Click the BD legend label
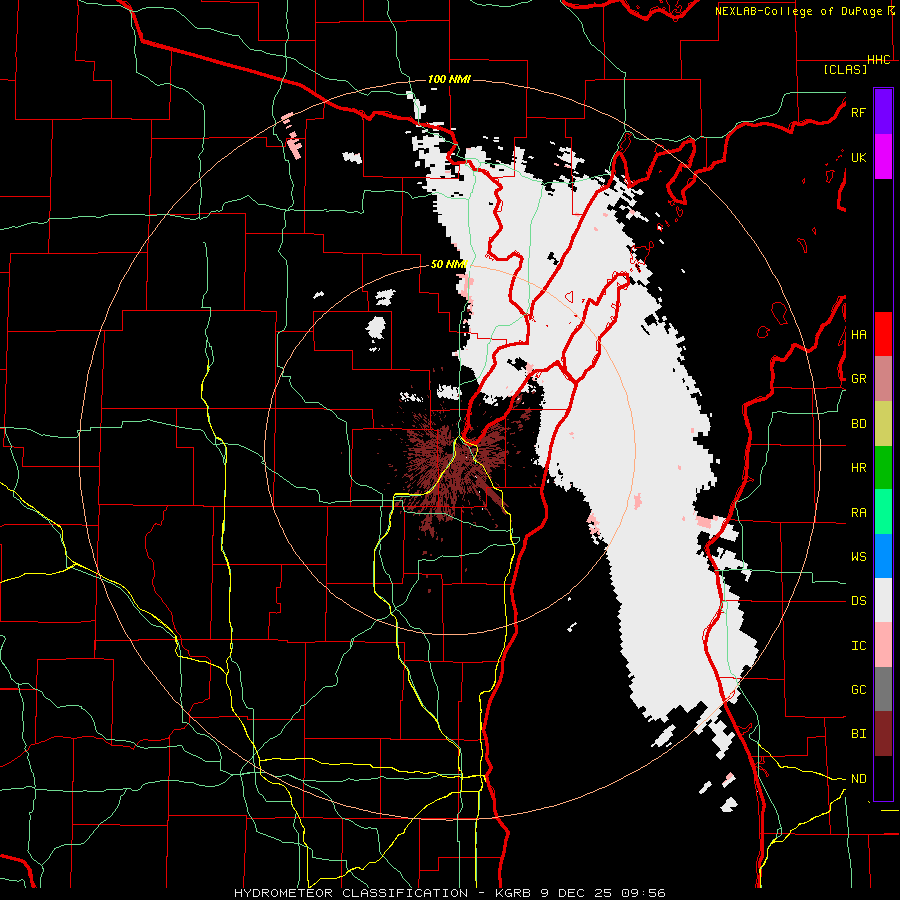This screenshot has width=900, height=900. [858, 424]
